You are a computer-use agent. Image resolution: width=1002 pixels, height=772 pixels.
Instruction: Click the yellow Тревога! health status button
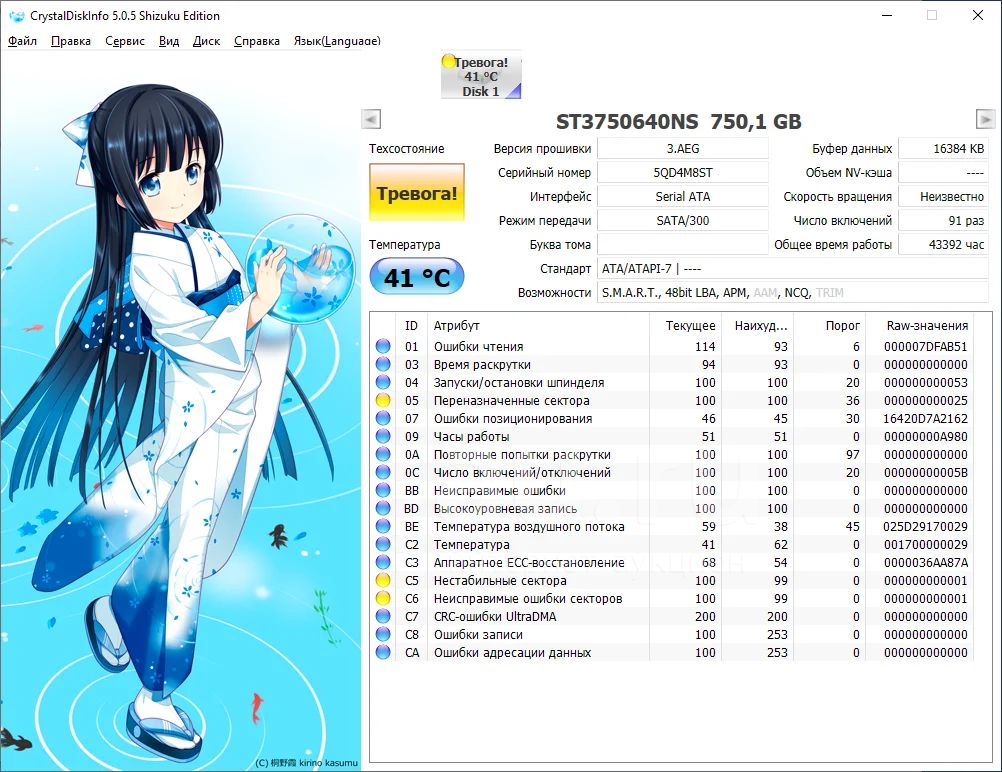417,193
